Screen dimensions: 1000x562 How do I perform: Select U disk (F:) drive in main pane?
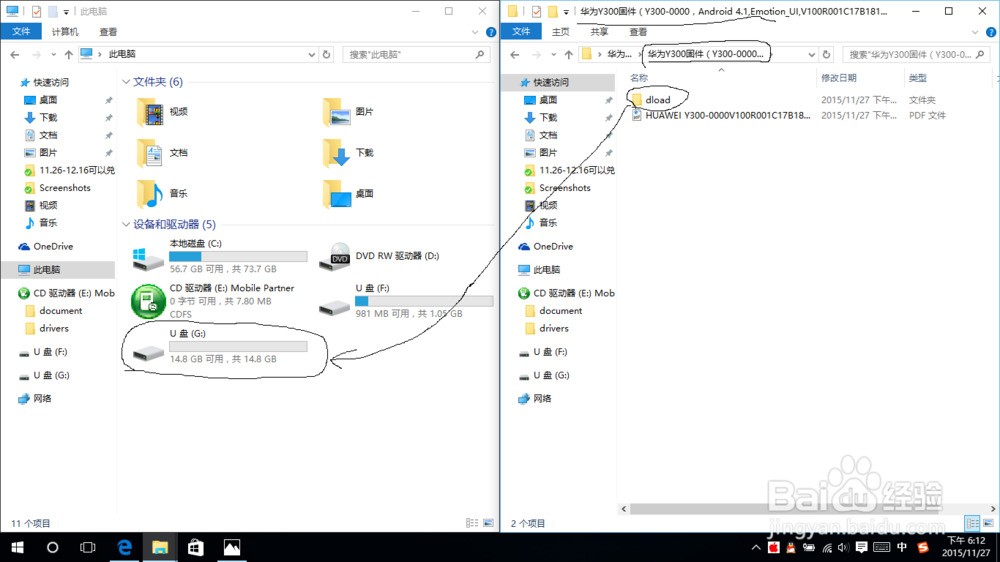[406, 300]
